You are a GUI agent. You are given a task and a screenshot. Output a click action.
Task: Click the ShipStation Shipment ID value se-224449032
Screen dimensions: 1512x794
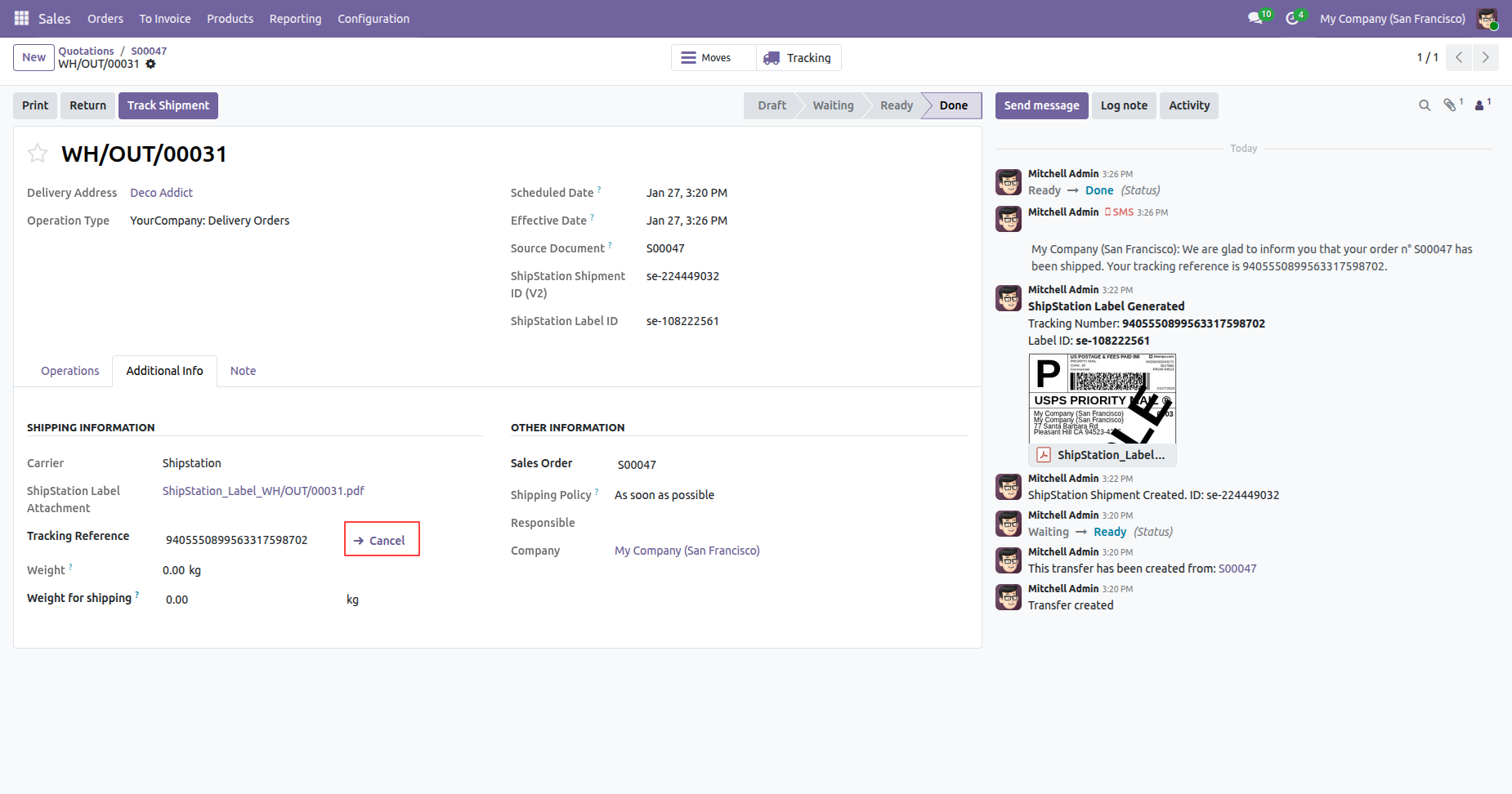click(x=682, y=276)
